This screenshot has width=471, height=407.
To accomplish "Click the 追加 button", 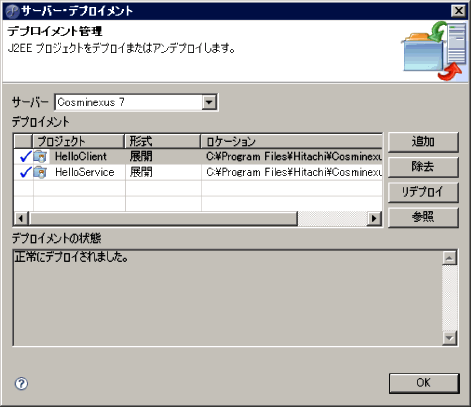I will (423, 142).
